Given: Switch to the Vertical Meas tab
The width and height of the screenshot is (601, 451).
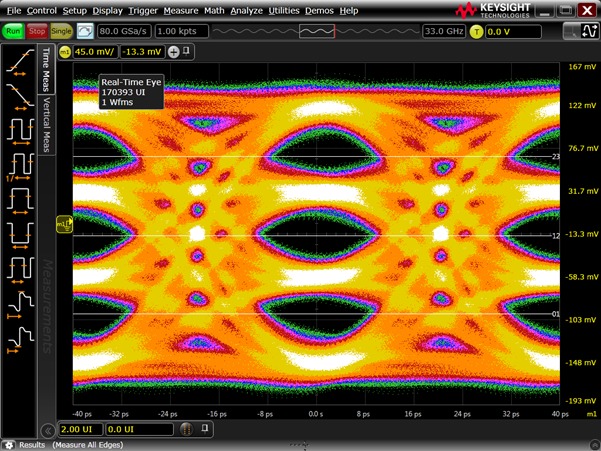Looking at the screenshot, I should point(46,125).
